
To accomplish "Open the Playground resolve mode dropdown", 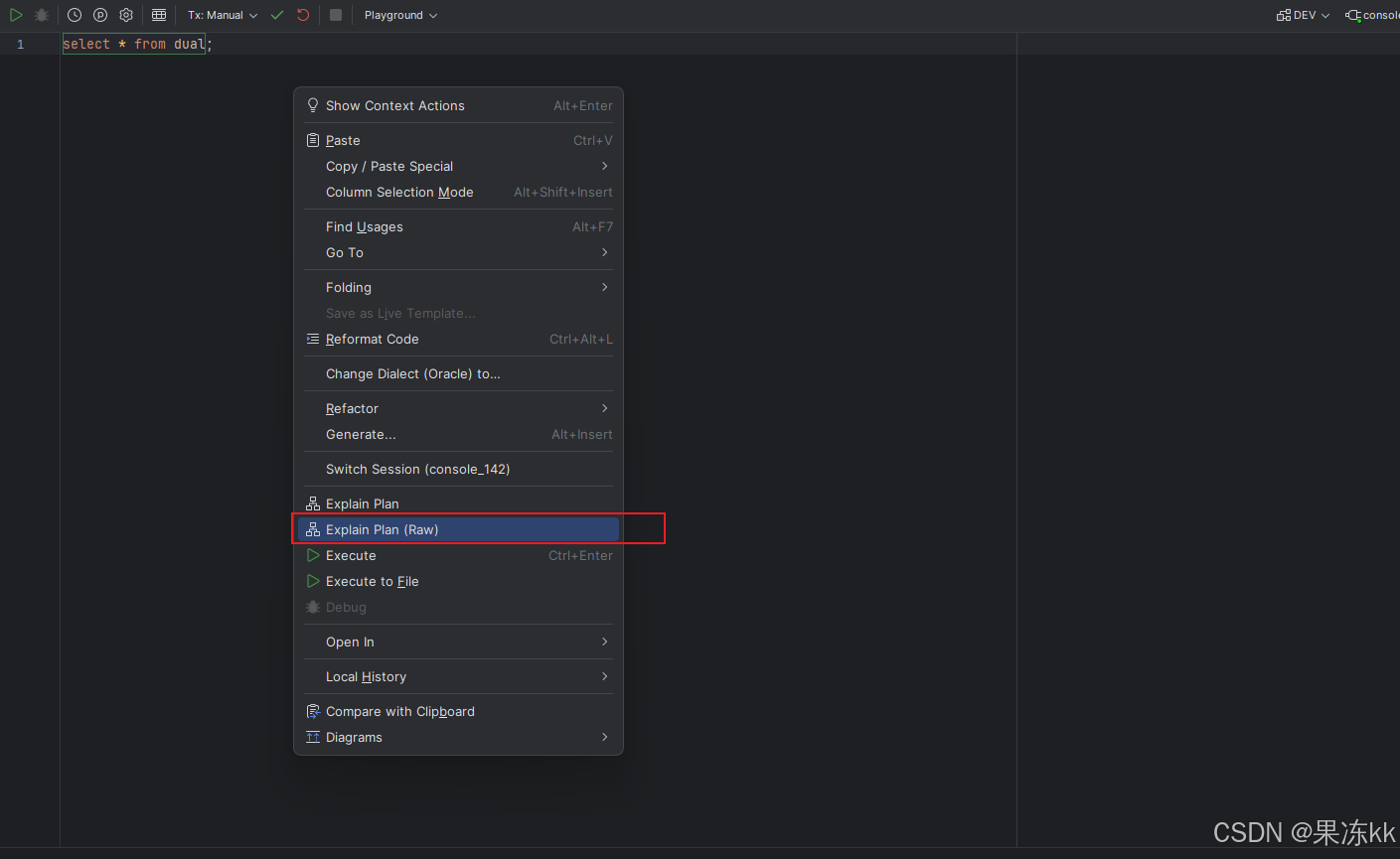I will click(x=400, y=15).
